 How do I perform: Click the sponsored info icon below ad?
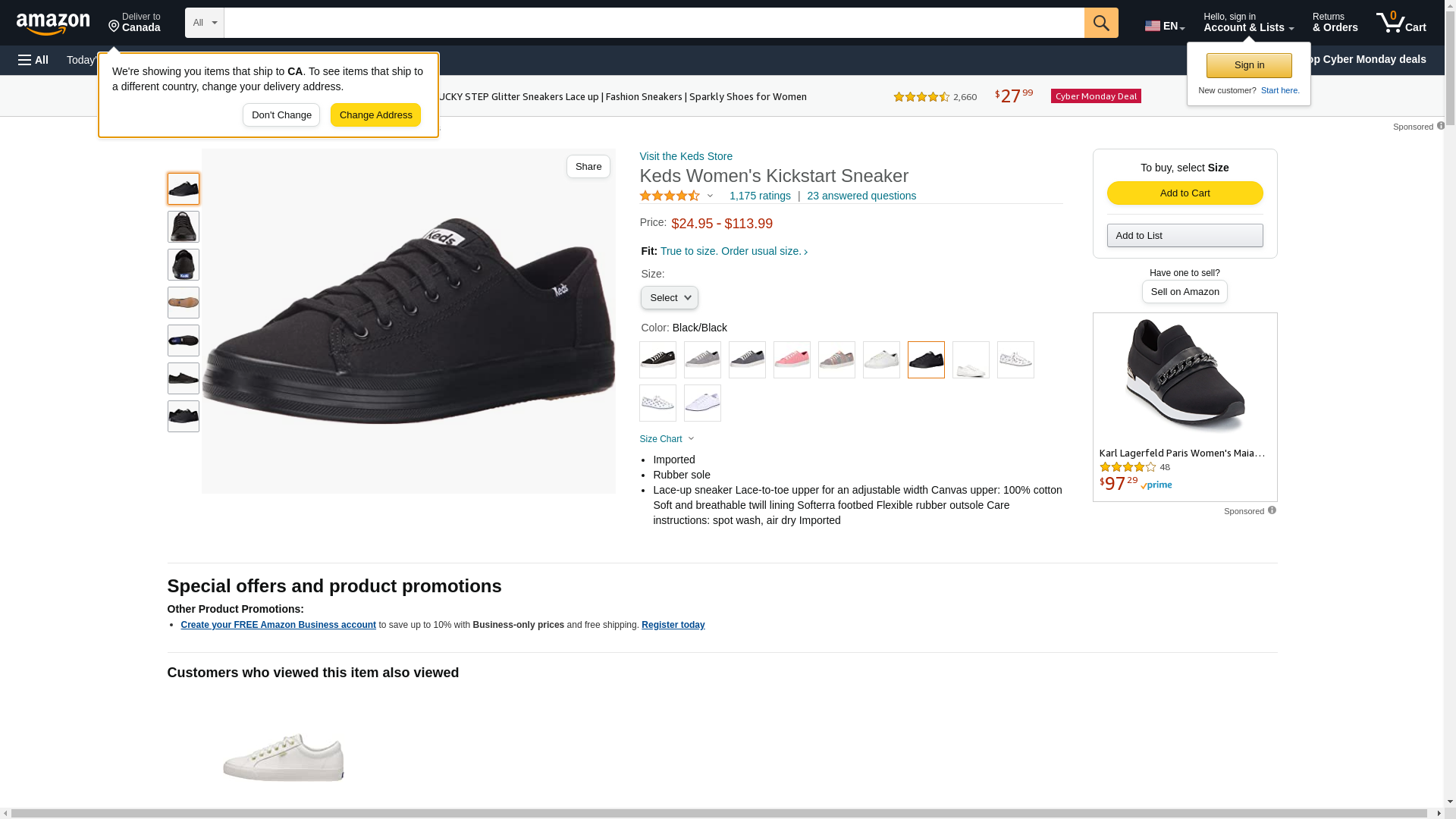1272,510
